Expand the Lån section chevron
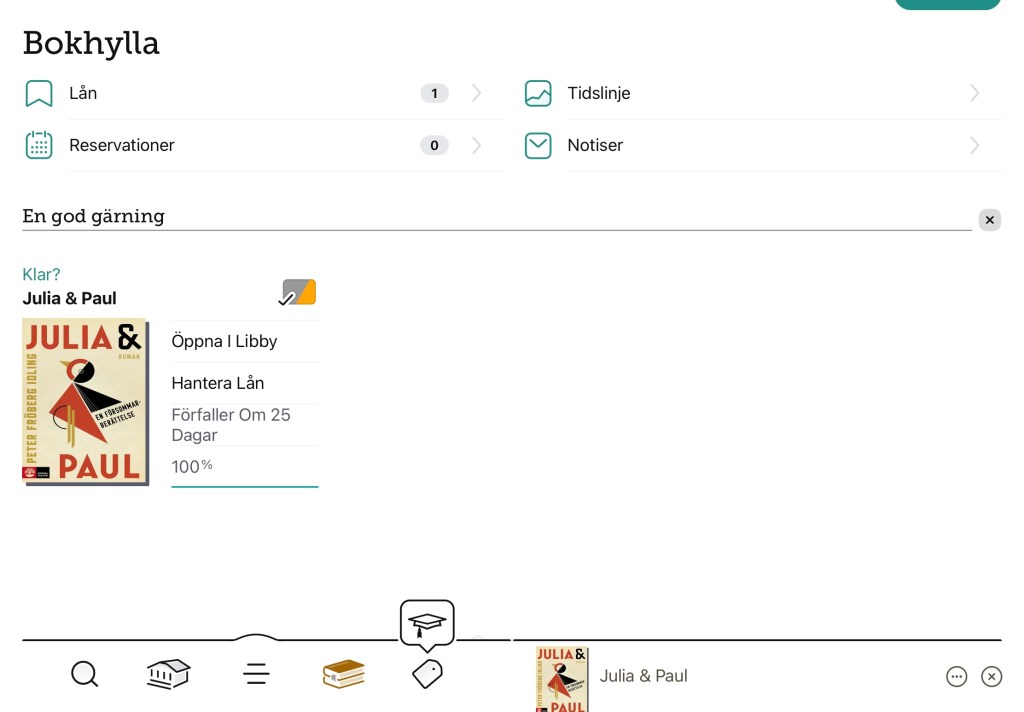 point(476,94)
